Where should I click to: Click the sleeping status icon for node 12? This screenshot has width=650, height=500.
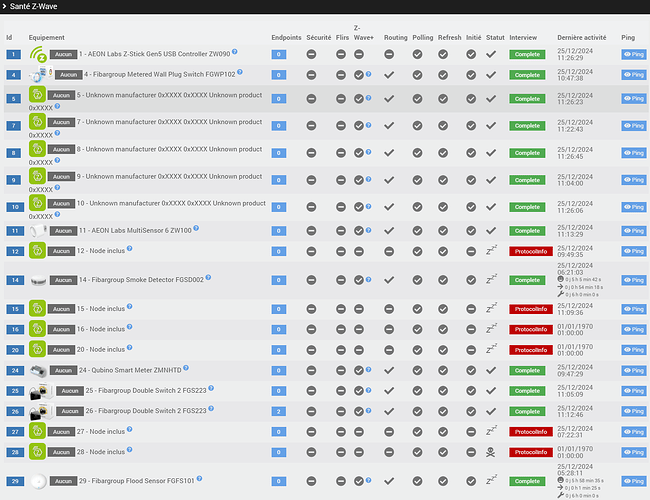click(x=491, y=250)
